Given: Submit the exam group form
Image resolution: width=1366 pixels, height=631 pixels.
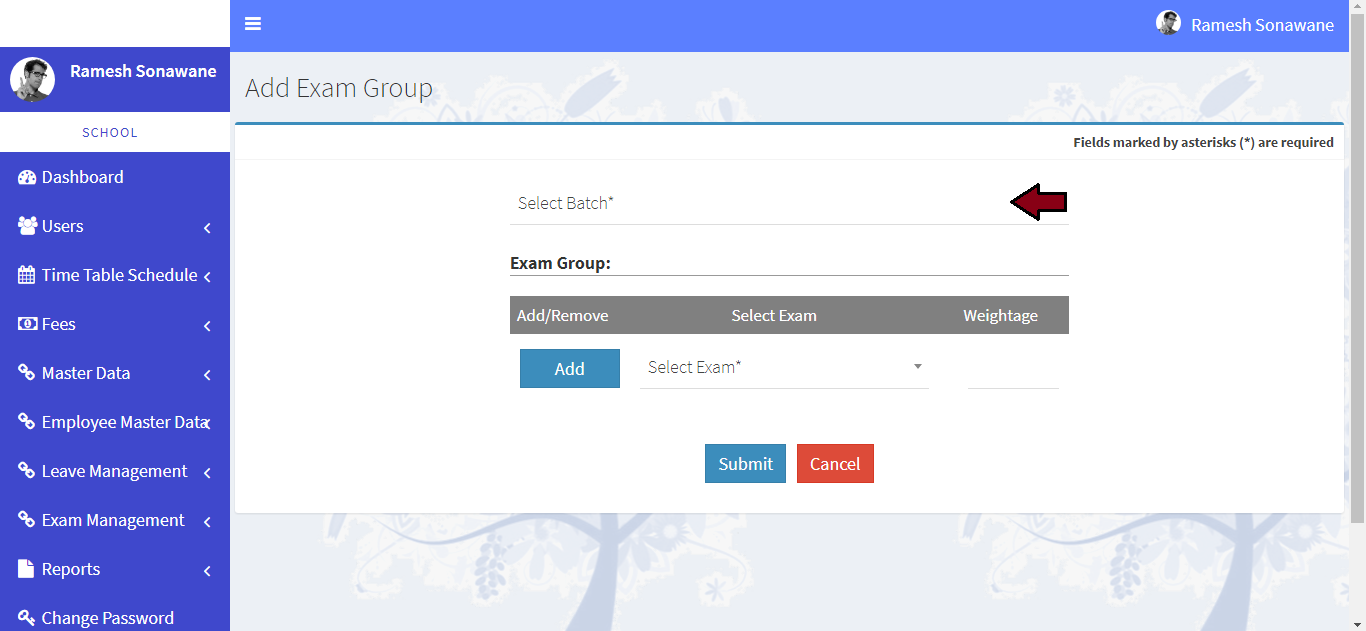Looking at the screenshot, I should pos(745,464).
